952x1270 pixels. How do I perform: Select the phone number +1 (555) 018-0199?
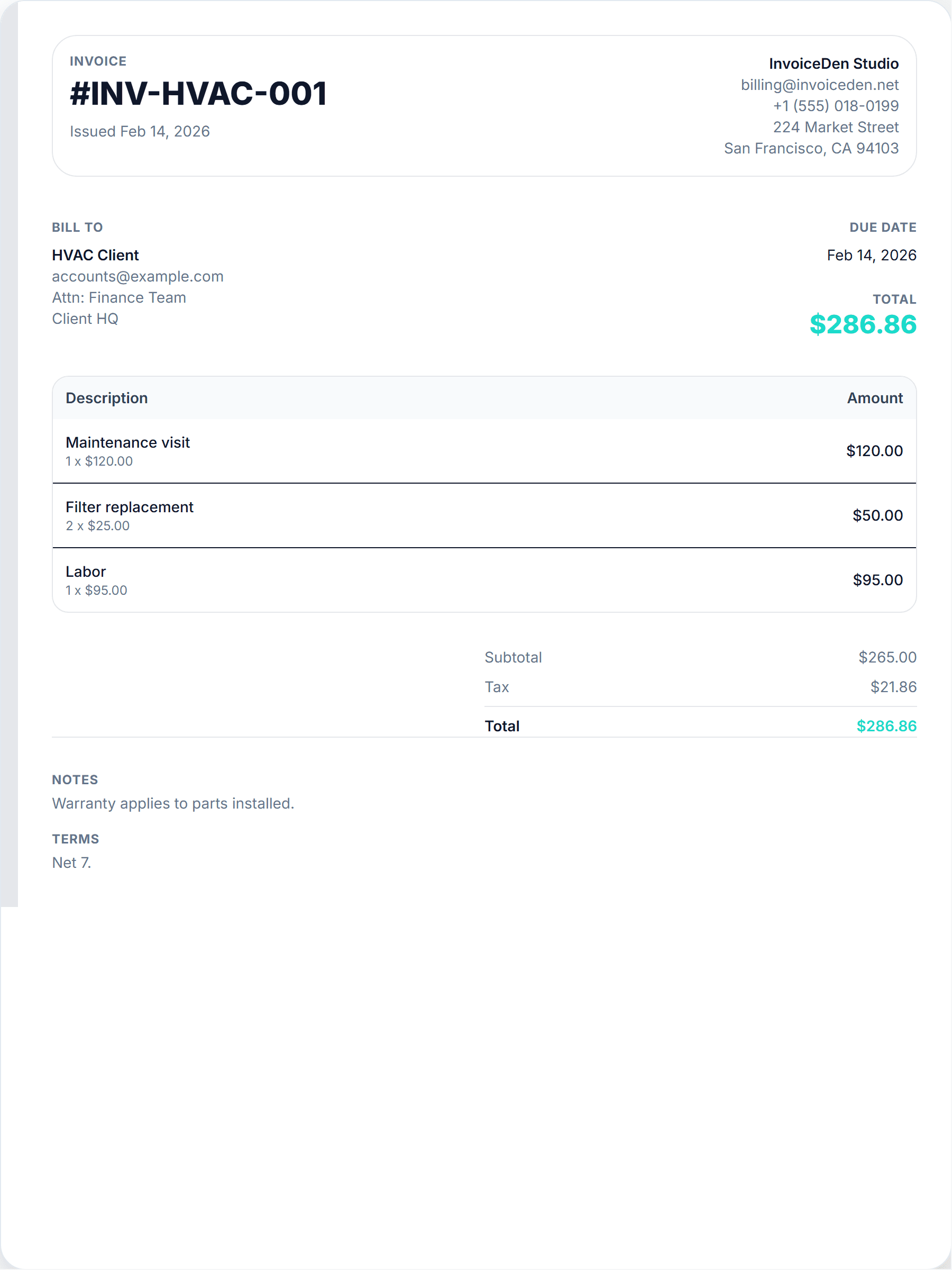coord(835,106)
